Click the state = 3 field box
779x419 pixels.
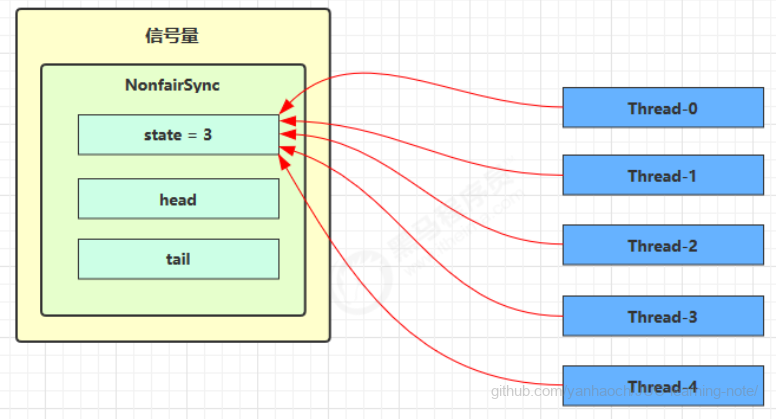pyautogui.click(x=178, y=135)
